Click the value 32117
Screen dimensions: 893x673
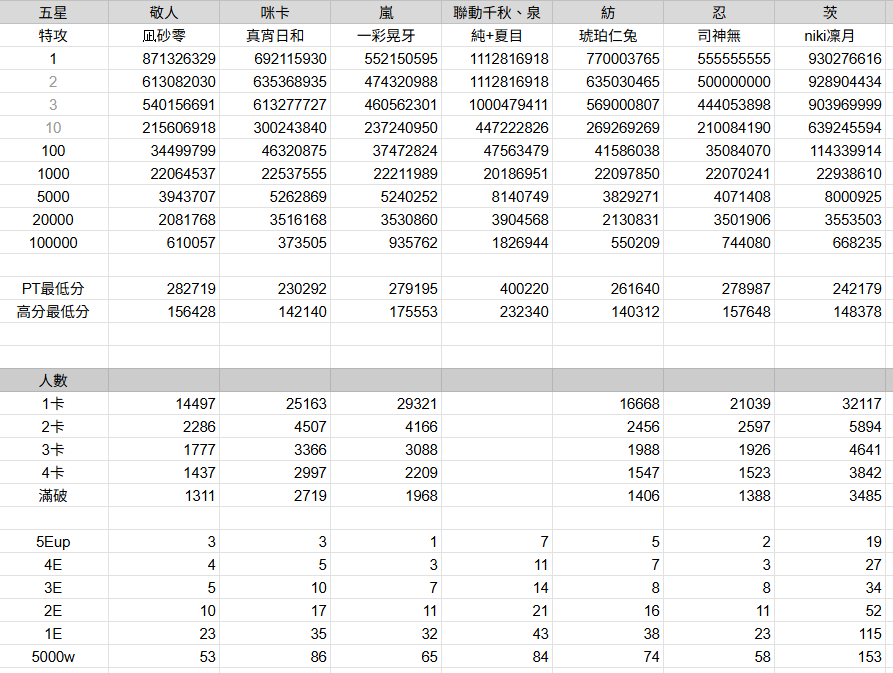point(862,404)
